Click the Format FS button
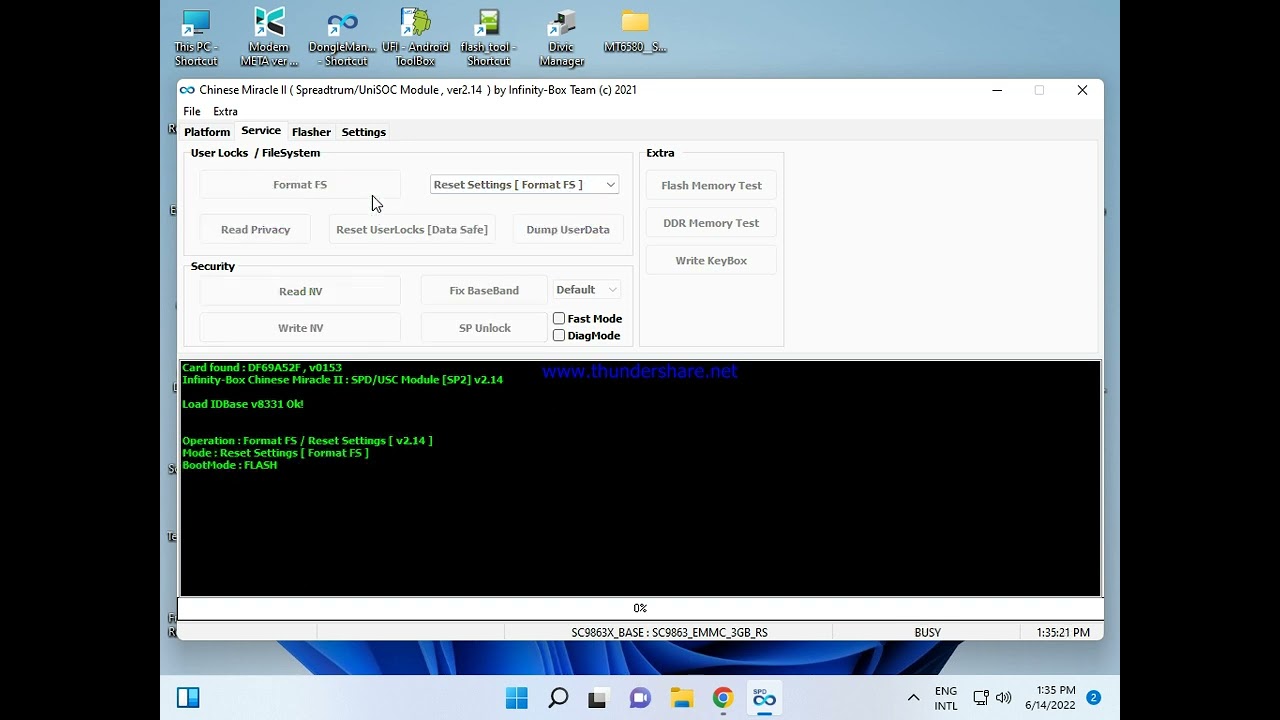This screenshot has height=720, width=1280. pos(300,185)
